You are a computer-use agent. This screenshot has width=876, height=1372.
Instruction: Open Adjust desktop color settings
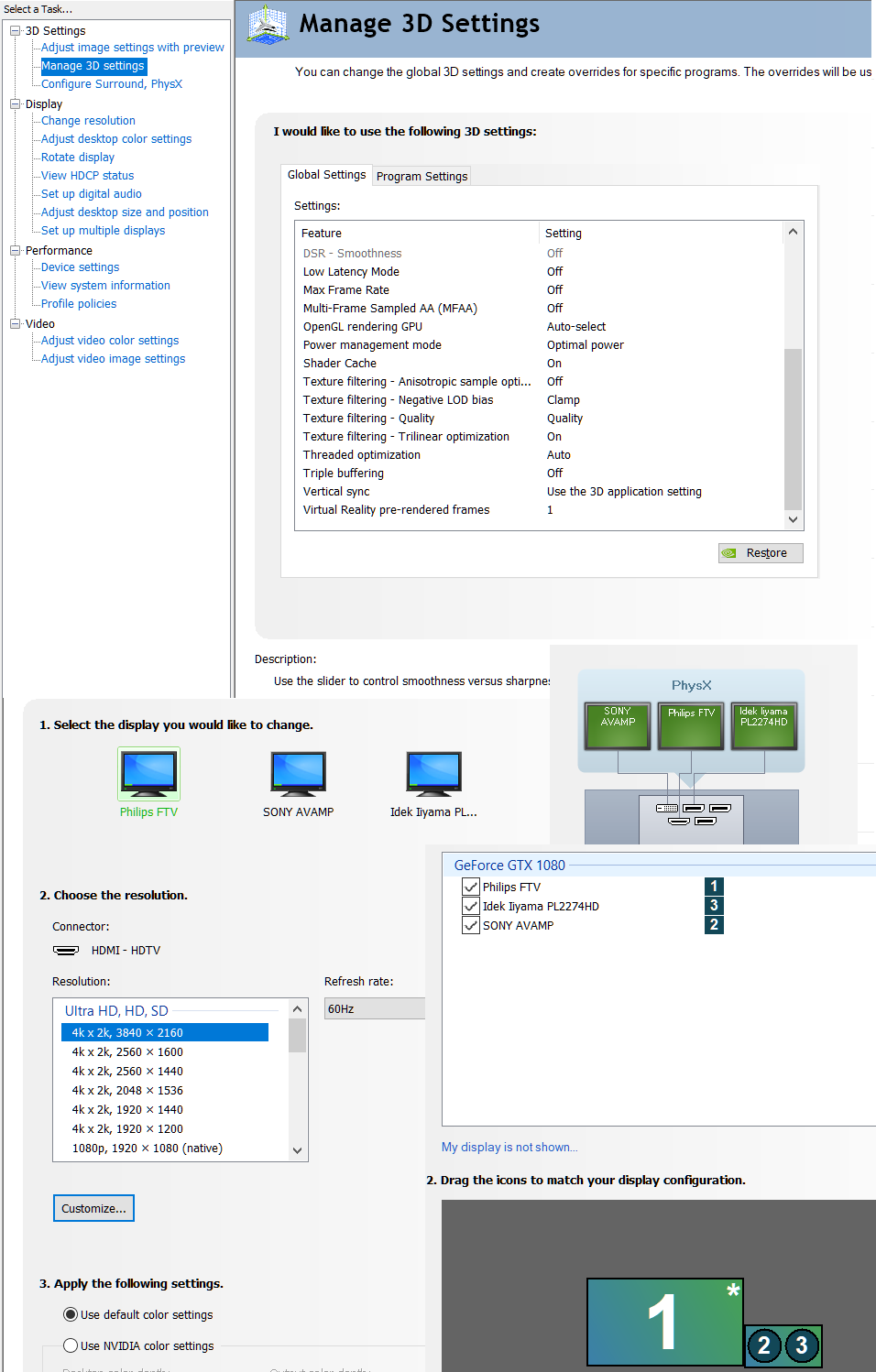click(x=116, y=139)
